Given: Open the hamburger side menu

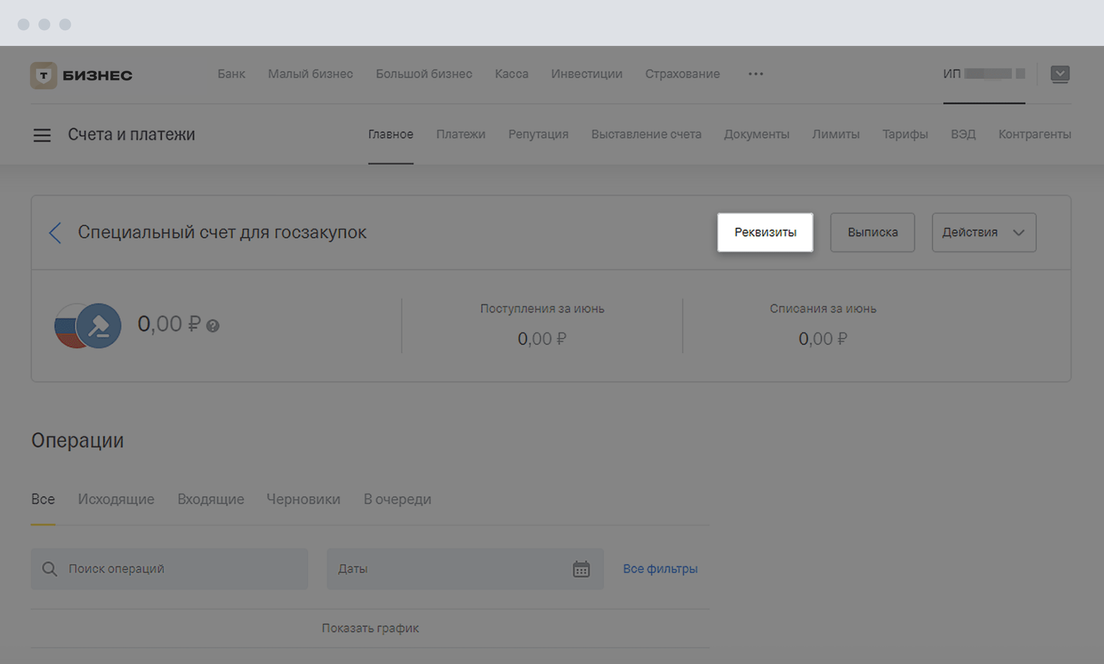Looking at the screenshot, I should pos(42,135).
